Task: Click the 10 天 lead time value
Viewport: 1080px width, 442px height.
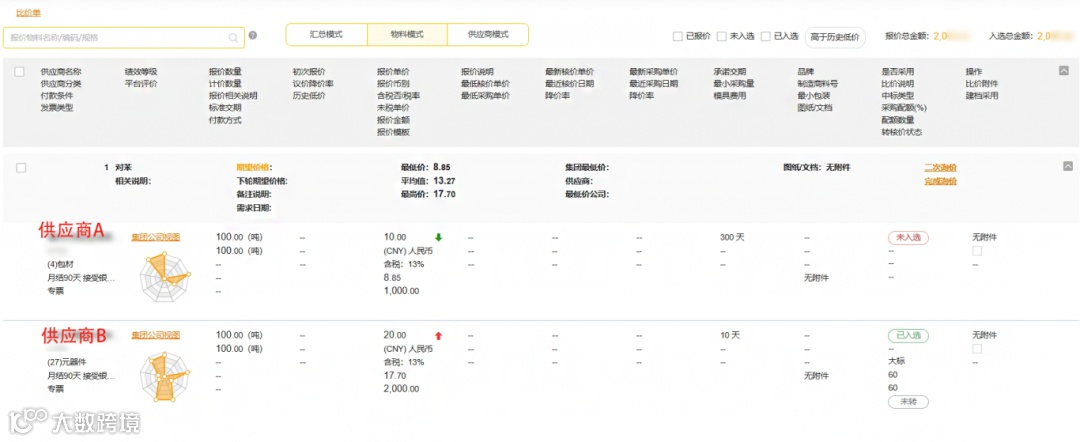Action: coord(730,335)
